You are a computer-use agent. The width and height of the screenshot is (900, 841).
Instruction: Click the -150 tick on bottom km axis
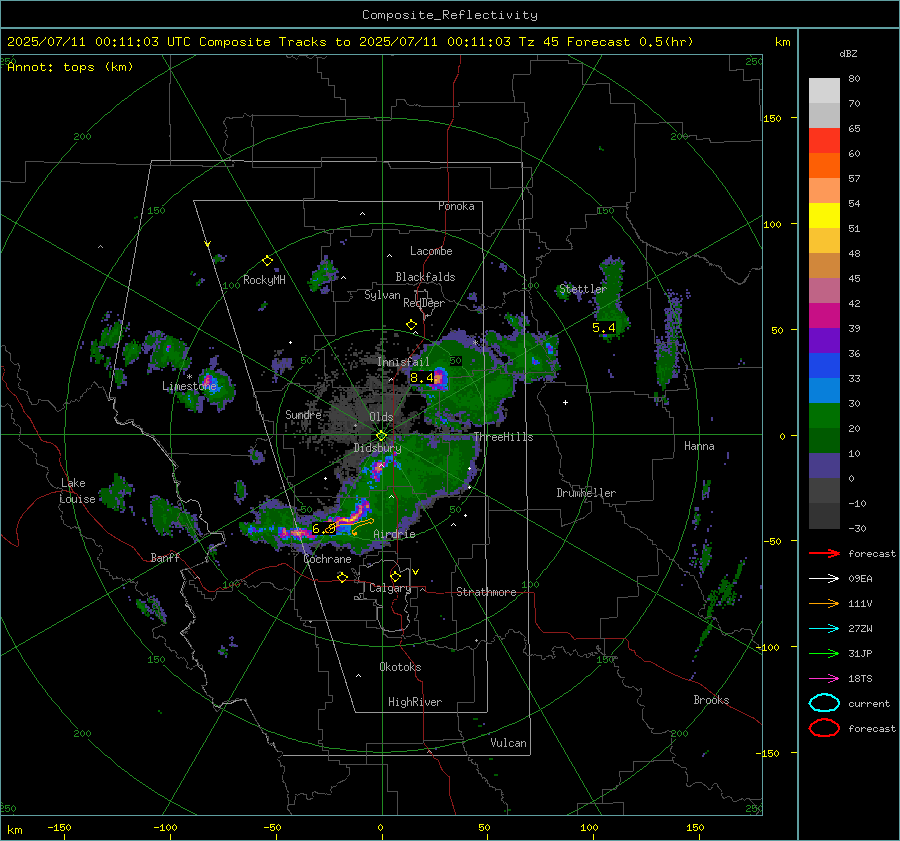(59, 827)
